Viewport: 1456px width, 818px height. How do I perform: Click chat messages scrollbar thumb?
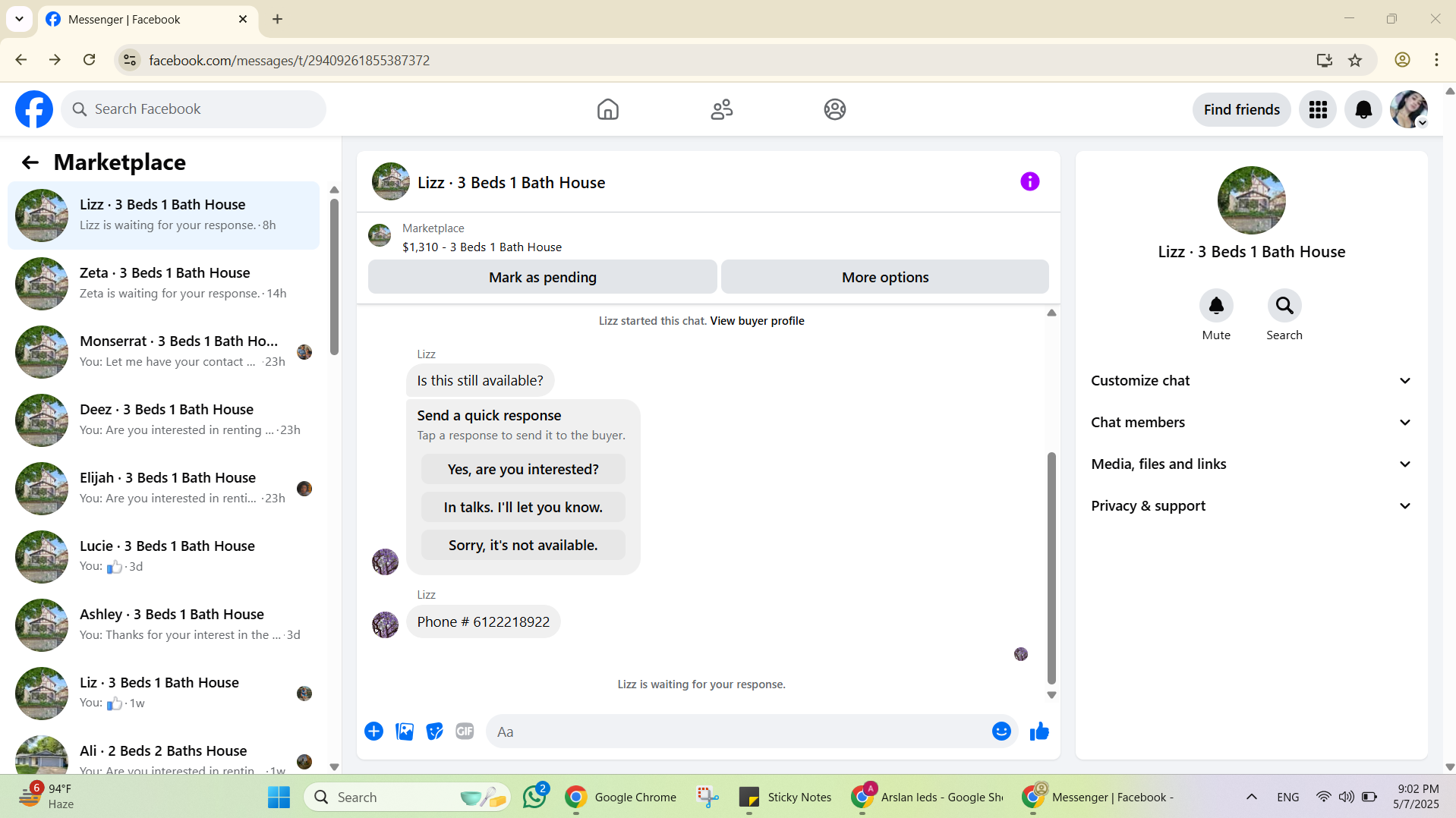coord(1051,568)
